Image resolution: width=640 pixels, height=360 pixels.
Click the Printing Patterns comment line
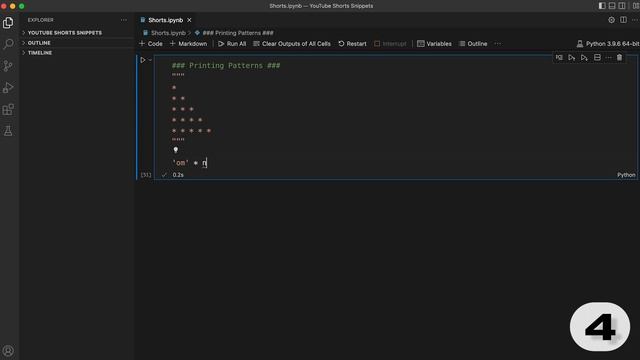pyautogui.click(x=226, y=65)
